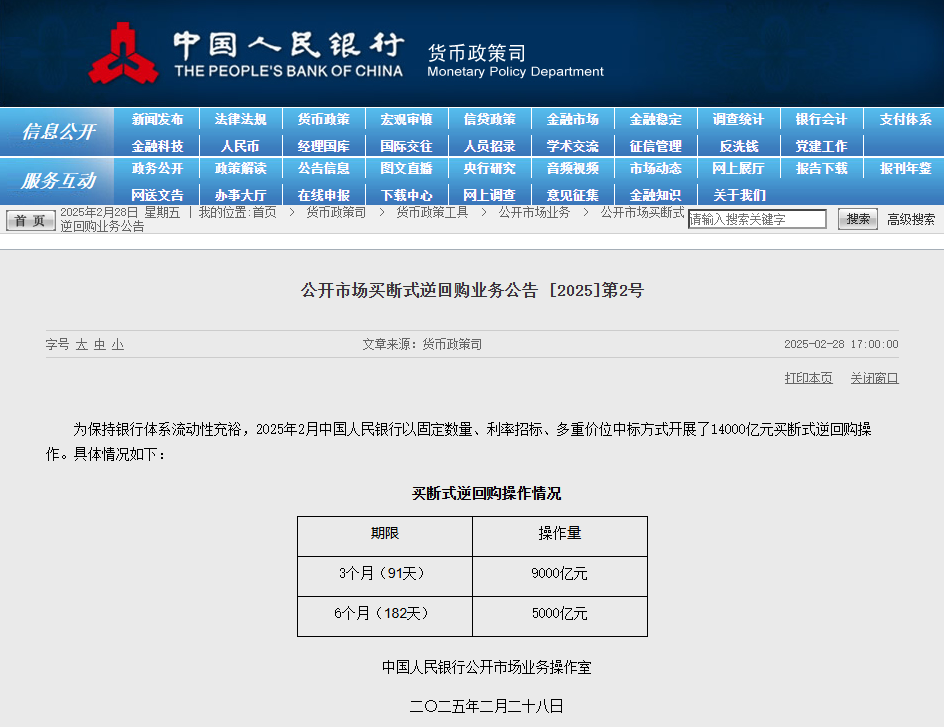Go to 调查统计 section
The height and width of the screenshot is (727, 944).
[738, 119]
